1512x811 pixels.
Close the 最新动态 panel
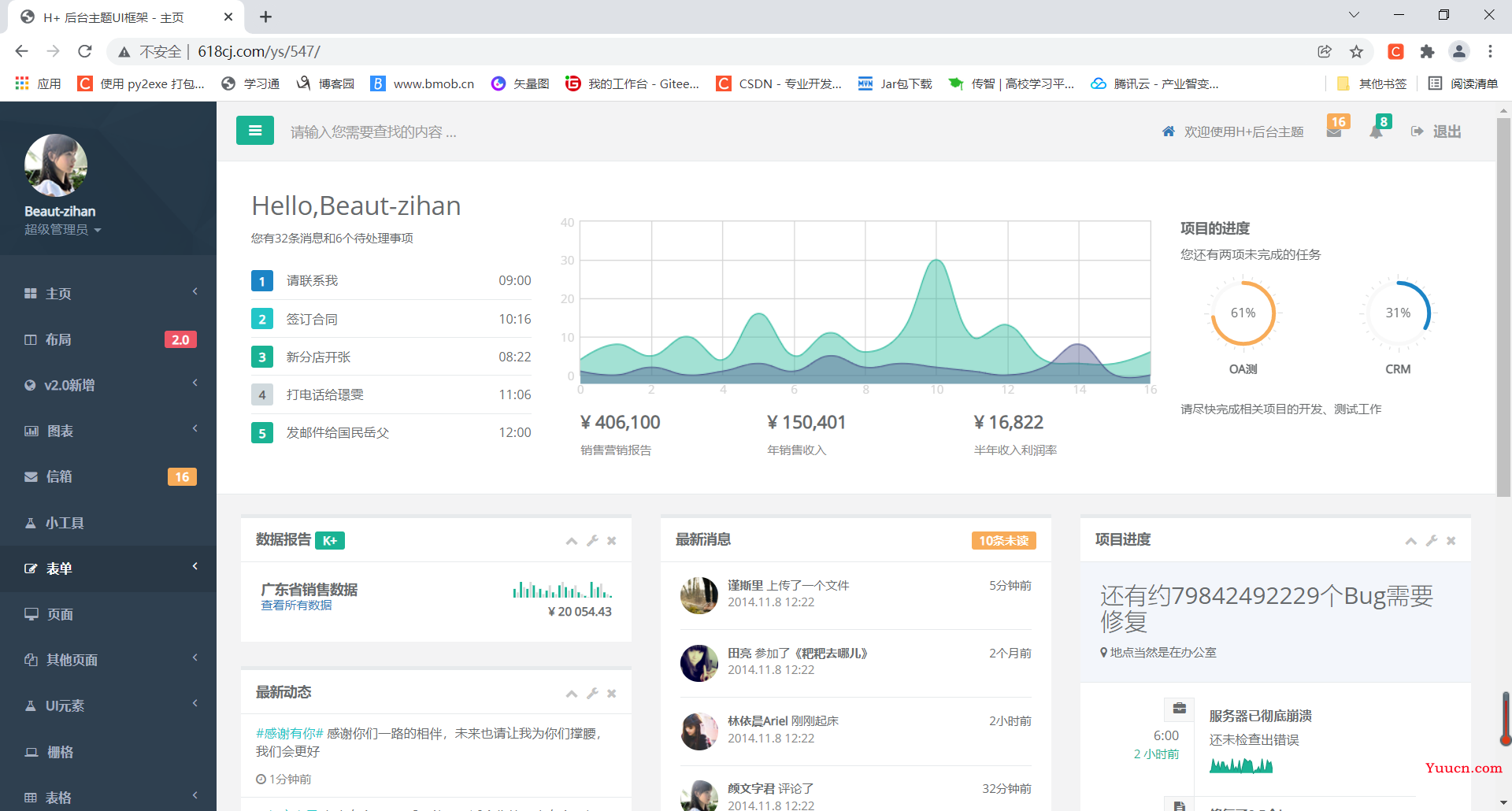[x=612, y=694]
